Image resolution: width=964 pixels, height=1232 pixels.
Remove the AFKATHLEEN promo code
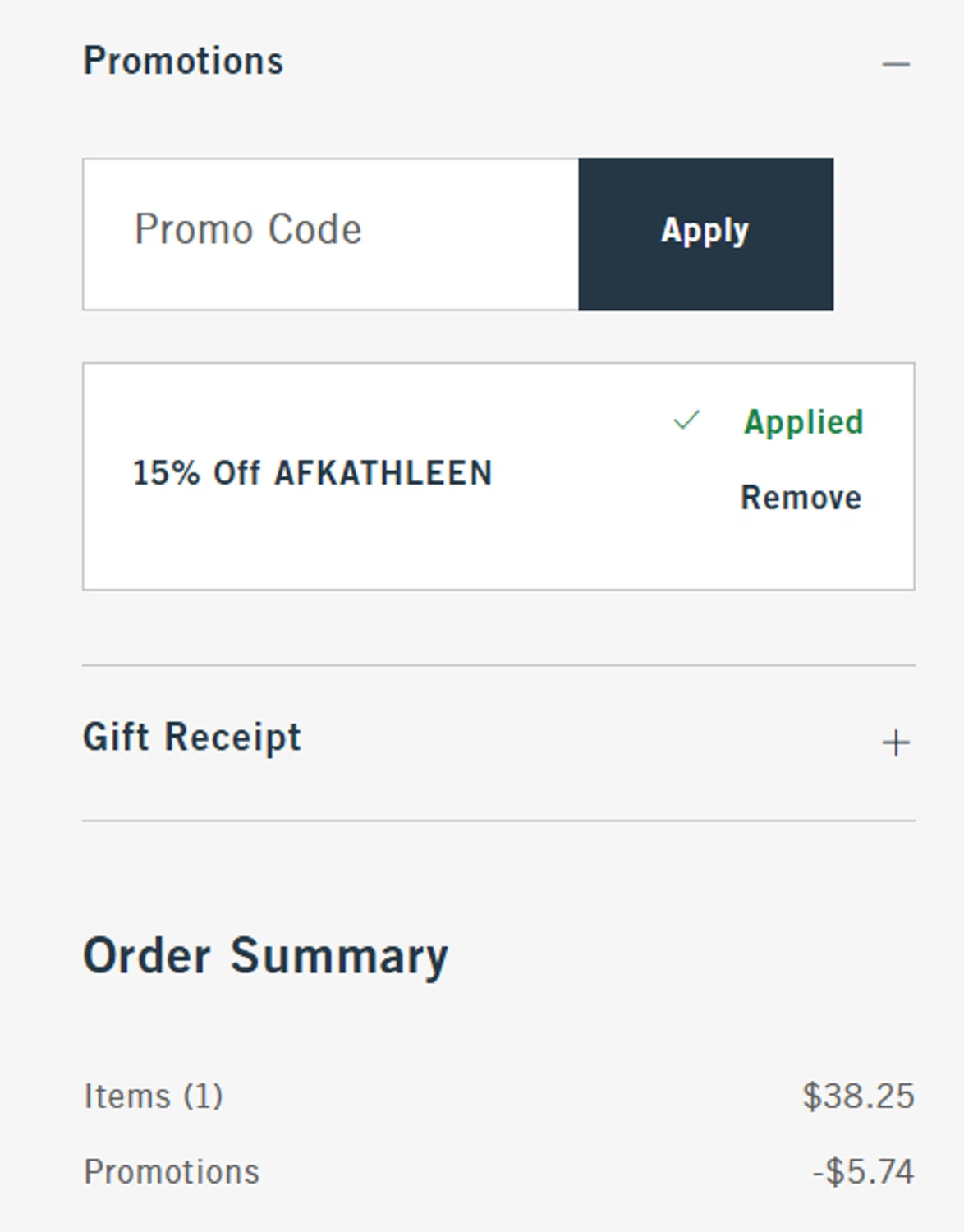[801, 498]
